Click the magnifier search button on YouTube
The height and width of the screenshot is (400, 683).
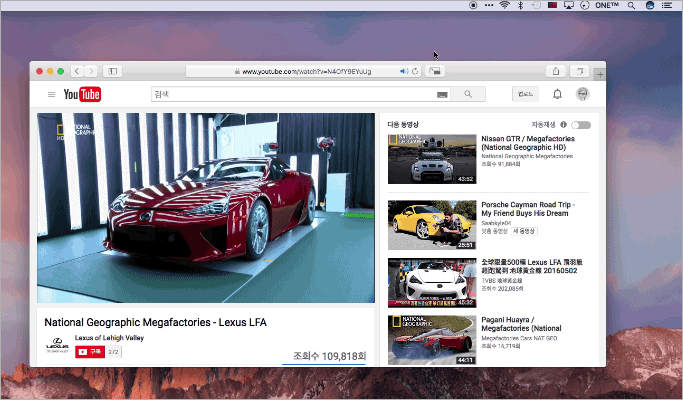coord(468,94)
